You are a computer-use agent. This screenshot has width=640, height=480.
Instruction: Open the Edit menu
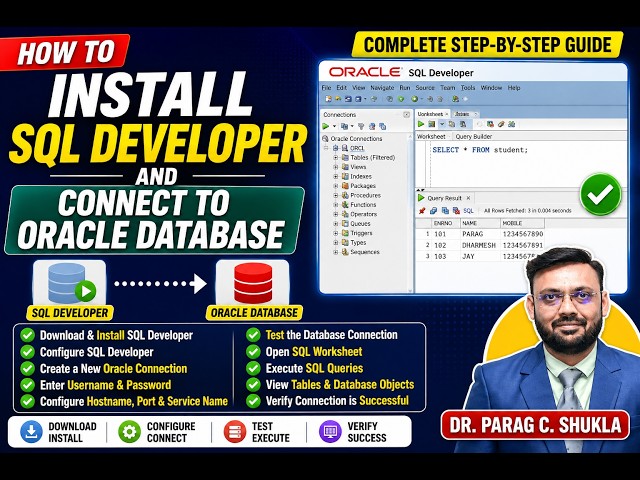pyautogui.click(x=342, y=88)
